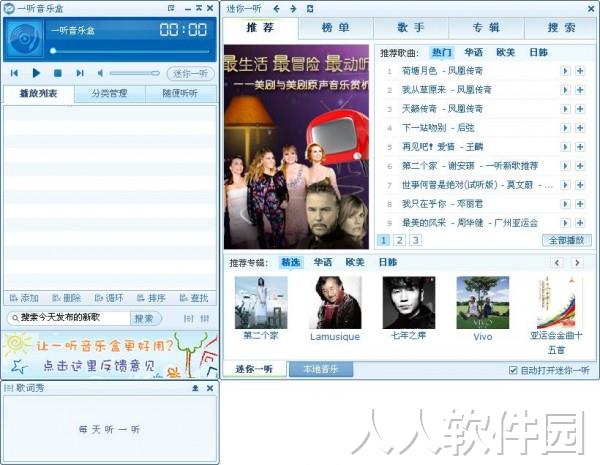Open the 最生活 最冒险 最动听 banner image
Image resolution: width=600 pixels, height=465 pixels.
coord(296,147)
